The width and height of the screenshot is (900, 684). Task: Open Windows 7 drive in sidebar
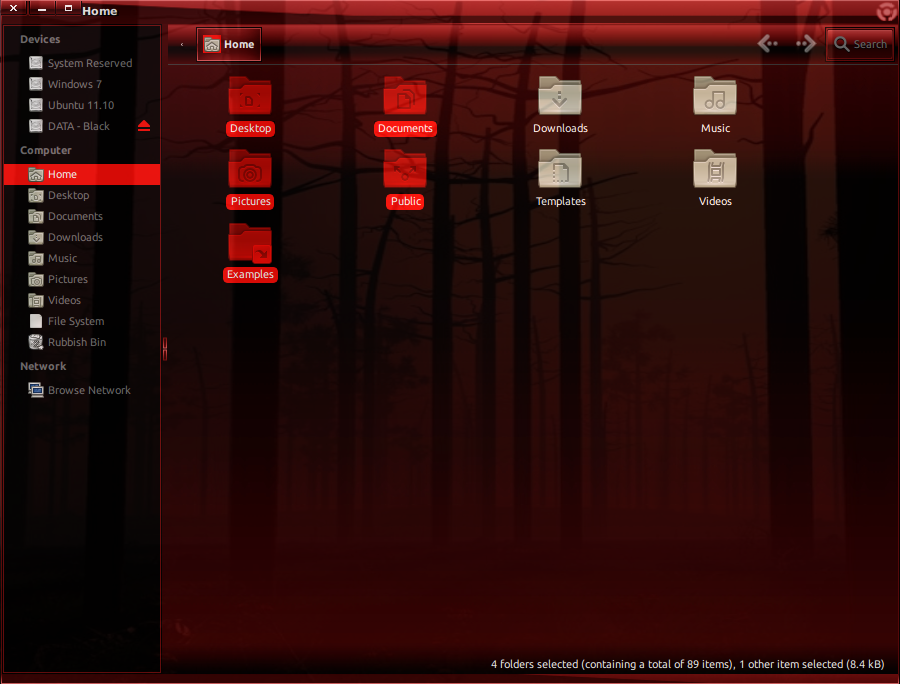[x=82, y=84]
